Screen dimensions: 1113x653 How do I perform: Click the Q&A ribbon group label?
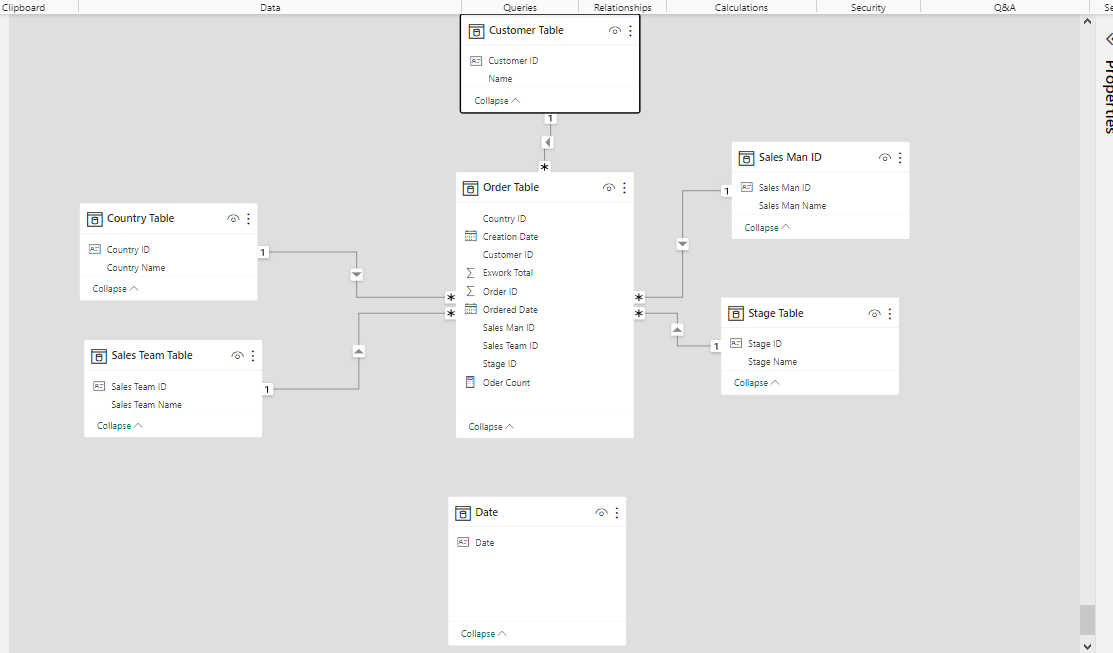tap(1004, 7)
